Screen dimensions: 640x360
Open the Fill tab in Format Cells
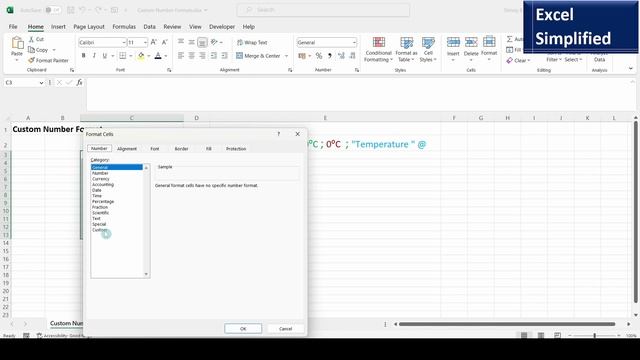[x=209, y=149]
